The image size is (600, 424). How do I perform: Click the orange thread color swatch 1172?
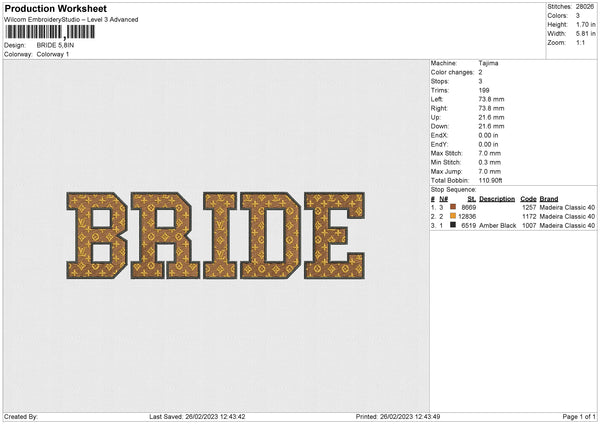(453, 216)
